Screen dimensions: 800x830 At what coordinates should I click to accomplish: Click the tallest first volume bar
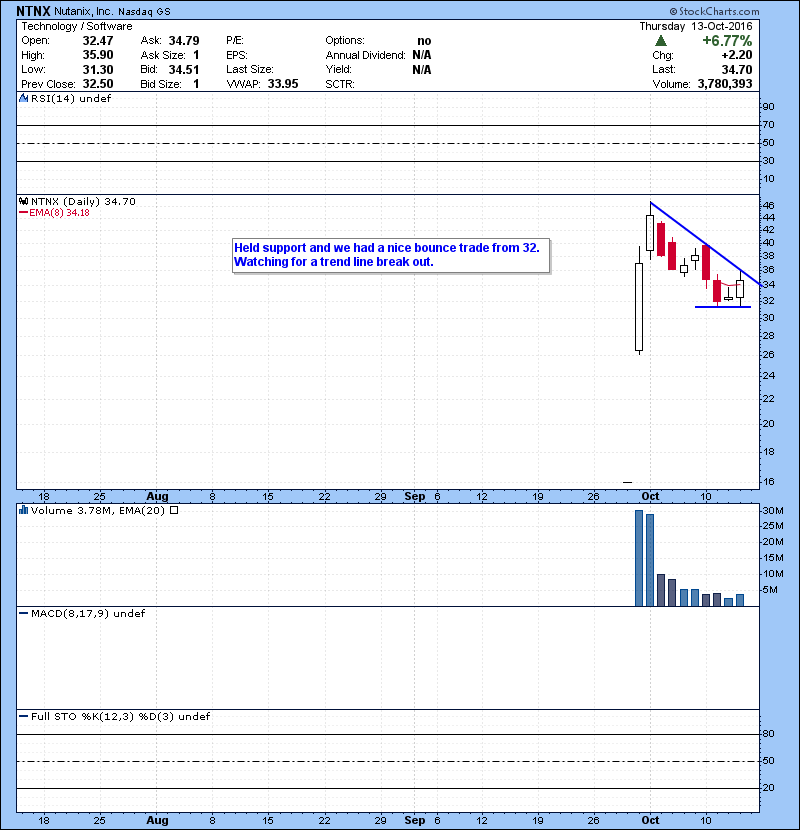pyautogui.click(x=639, y=558)
